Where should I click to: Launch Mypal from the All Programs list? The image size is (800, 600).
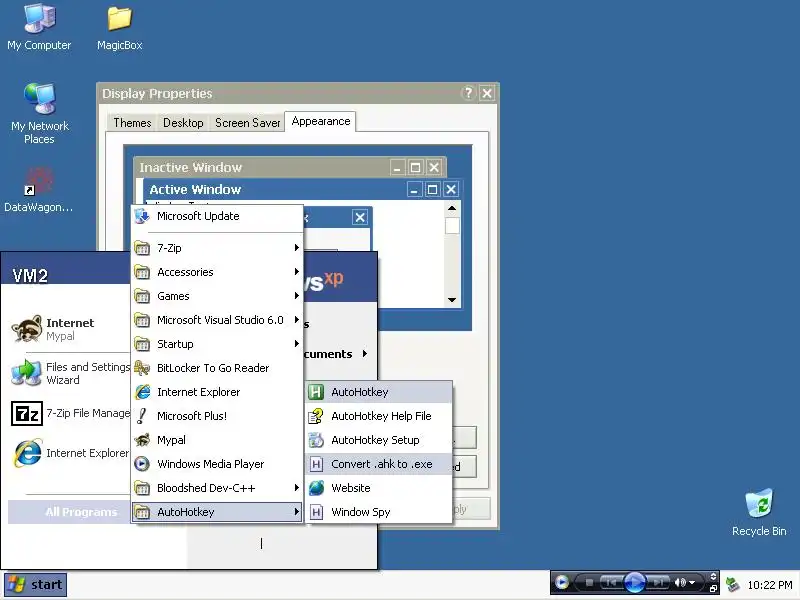pyautogui.click(x=217, y=440)
